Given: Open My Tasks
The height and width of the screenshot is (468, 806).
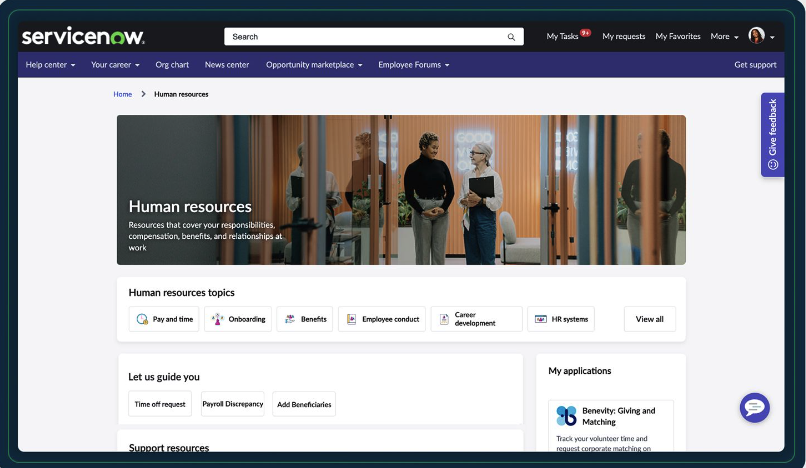Looking at the screenshot, I should point(562,37).
